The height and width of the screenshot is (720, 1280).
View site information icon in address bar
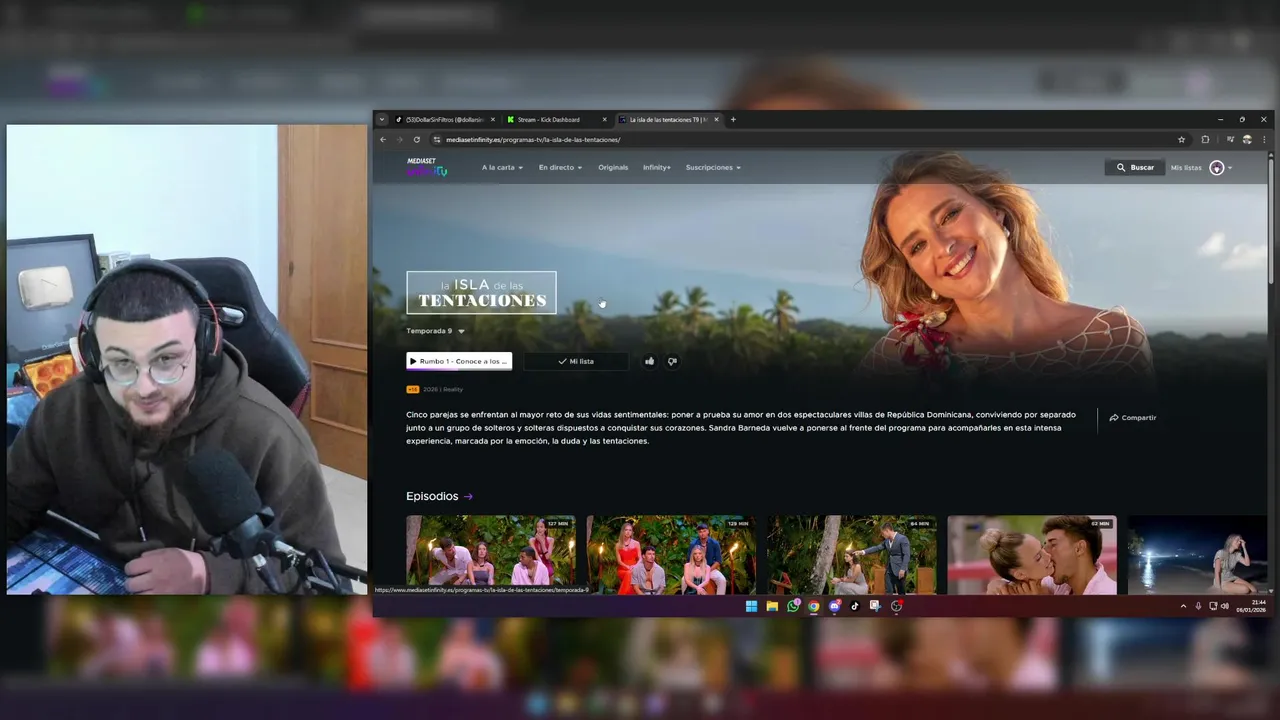436,140
